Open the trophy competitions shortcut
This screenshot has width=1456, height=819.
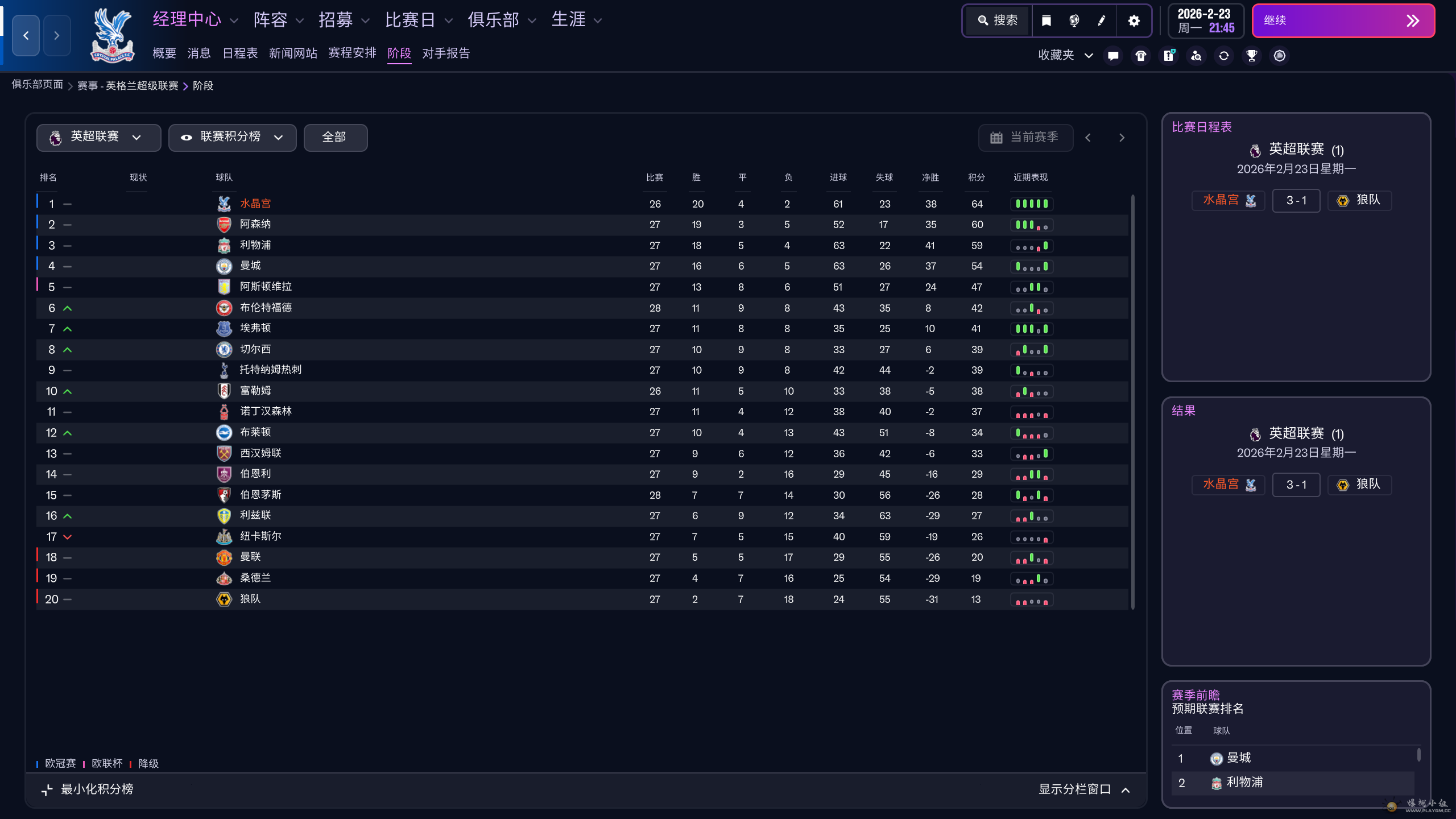coord(1251,56)
